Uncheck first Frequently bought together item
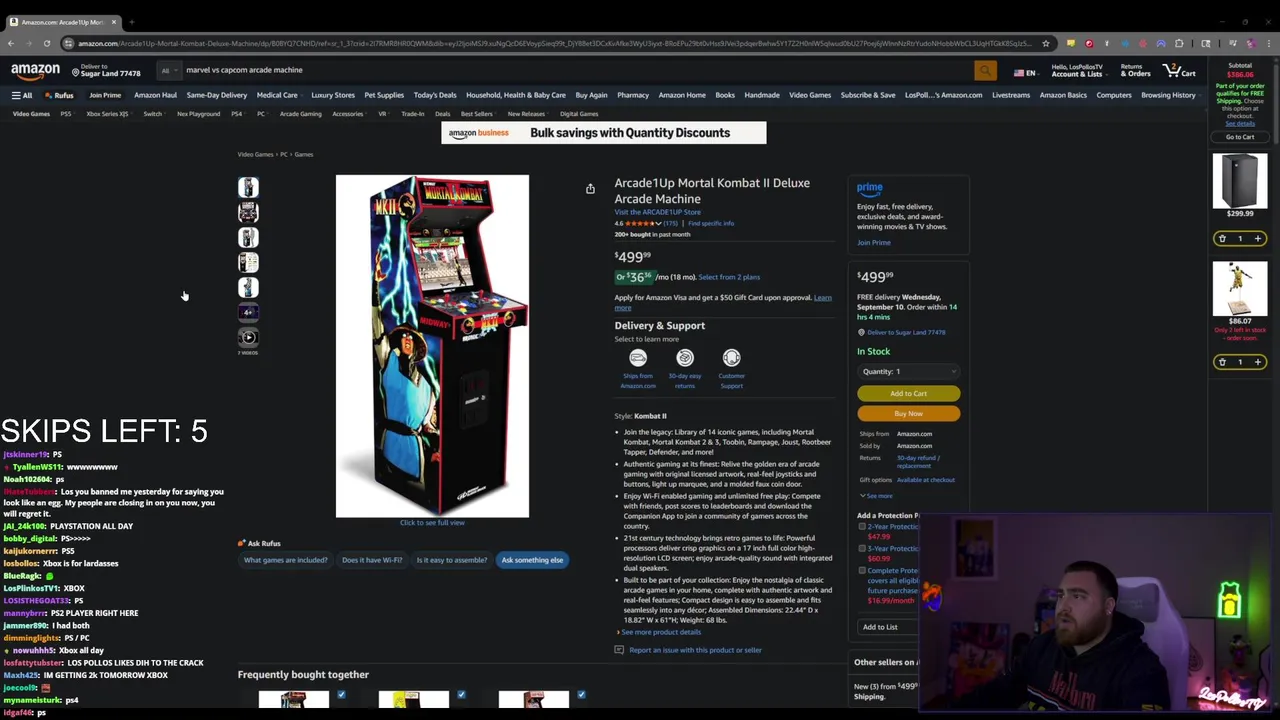Screen dimensions: 1280x720 [x=341, y=694]
